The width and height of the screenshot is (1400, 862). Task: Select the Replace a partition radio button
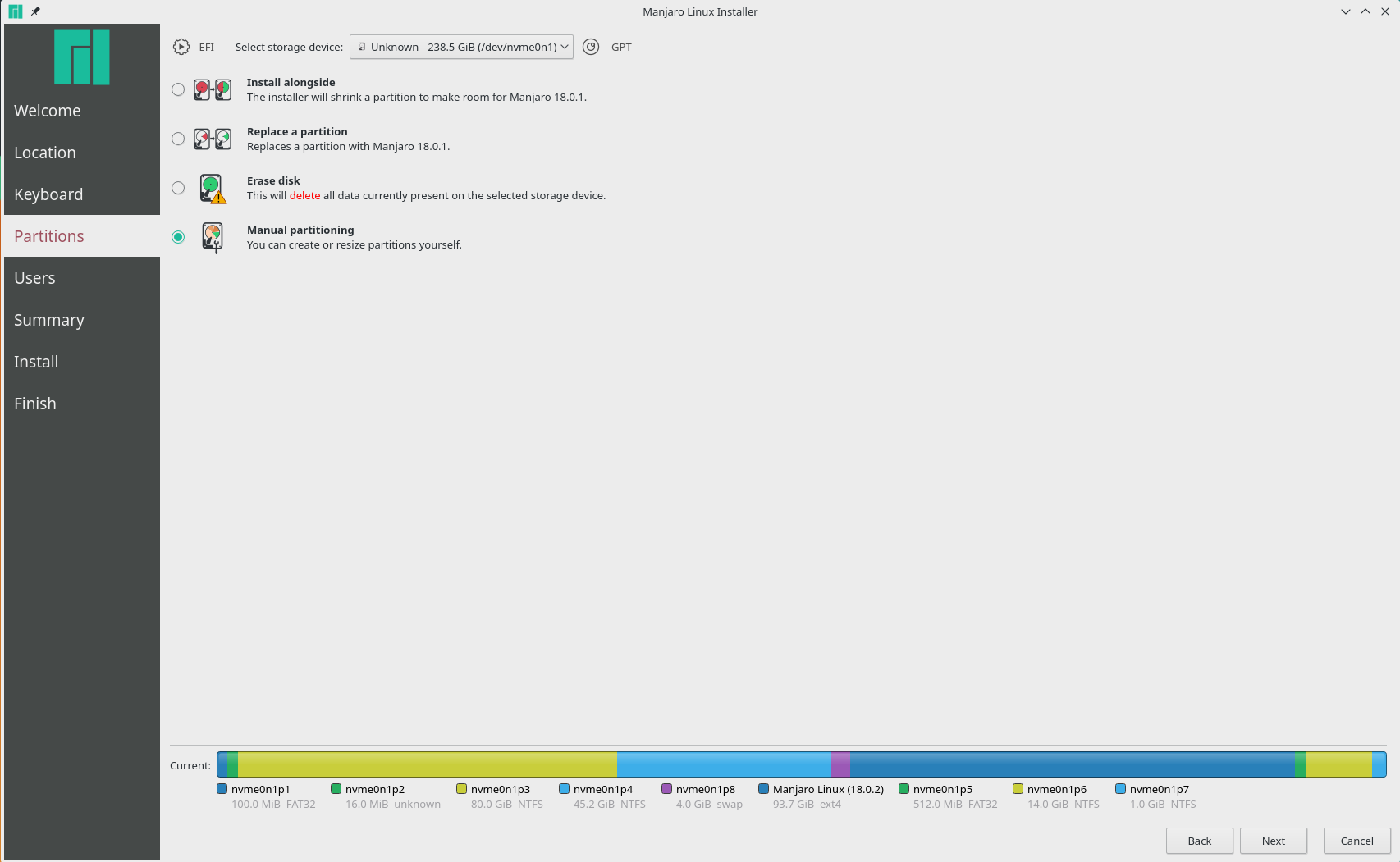click(x=178, y=139)
